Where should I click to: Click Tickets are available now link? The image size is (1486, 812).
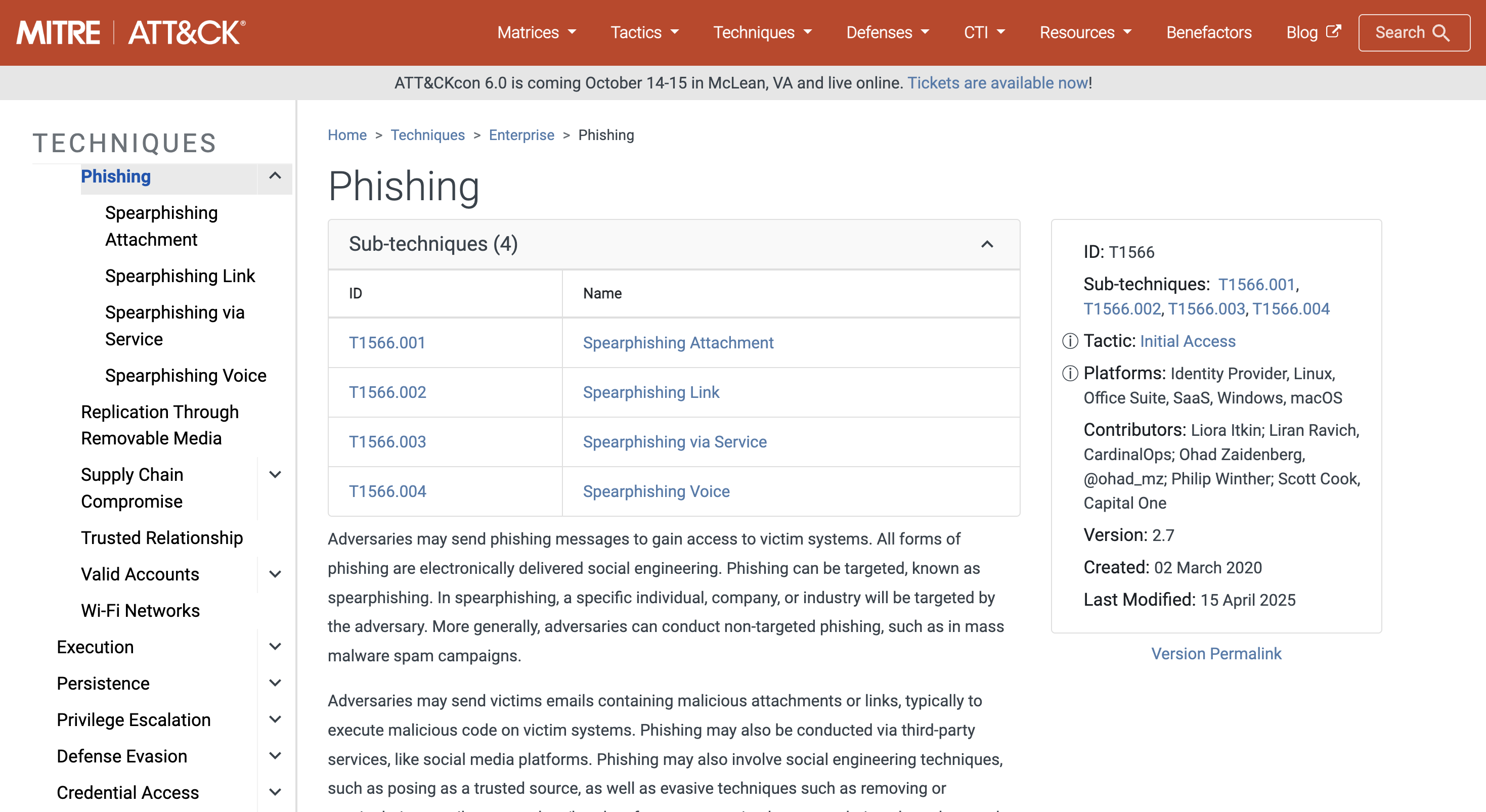pyautogui.click(x=997, y=83)
